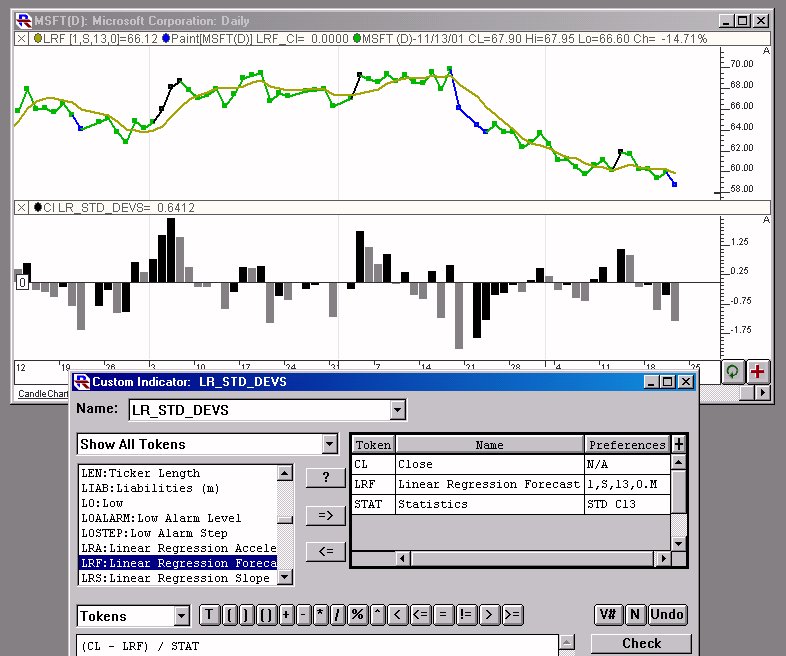This screenshot has height=656, width=786.
Task: Select LO:Low token in list
Action: point(178,503)
